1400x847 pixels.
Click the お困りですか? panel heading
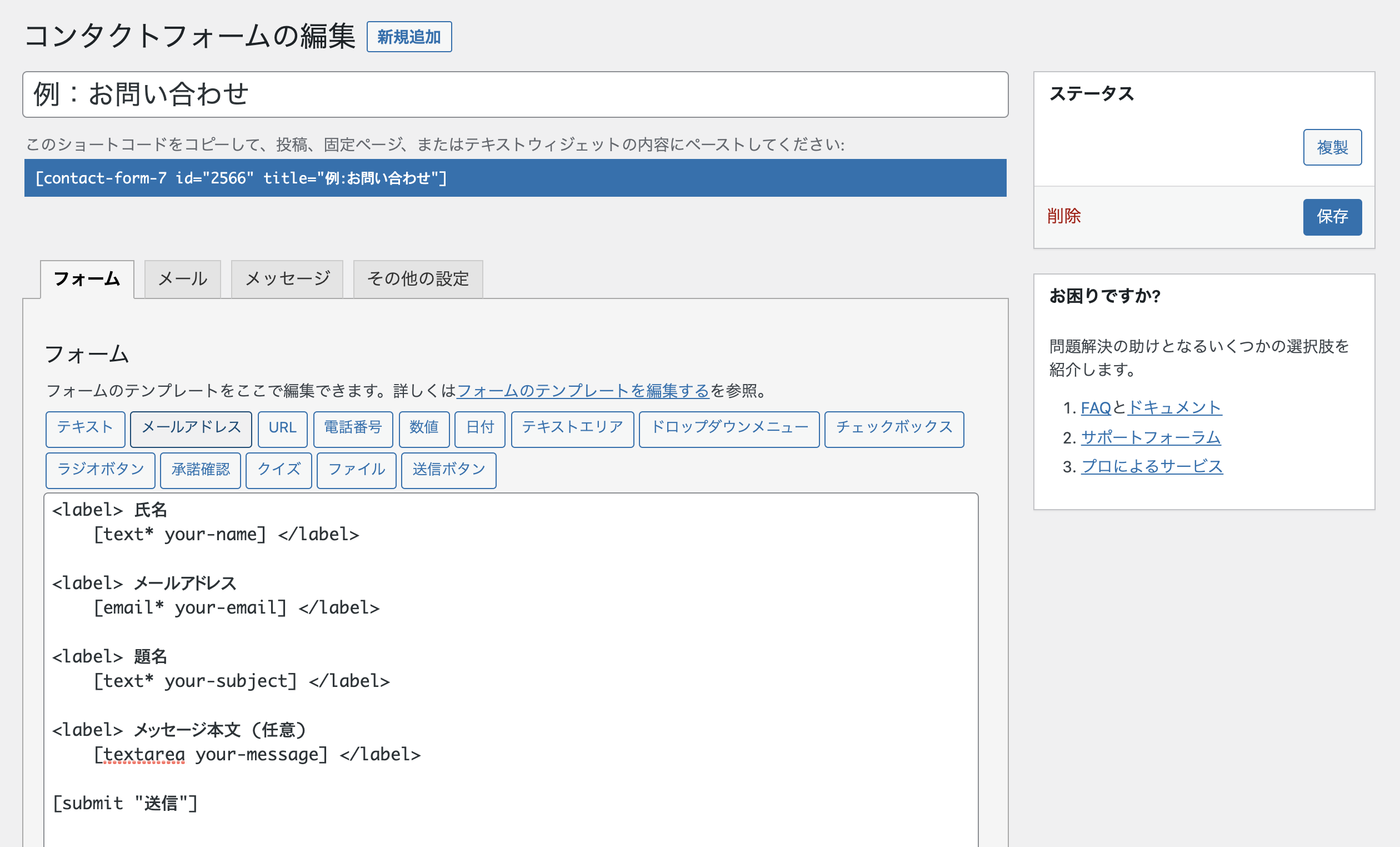[x=1104, y=296]
